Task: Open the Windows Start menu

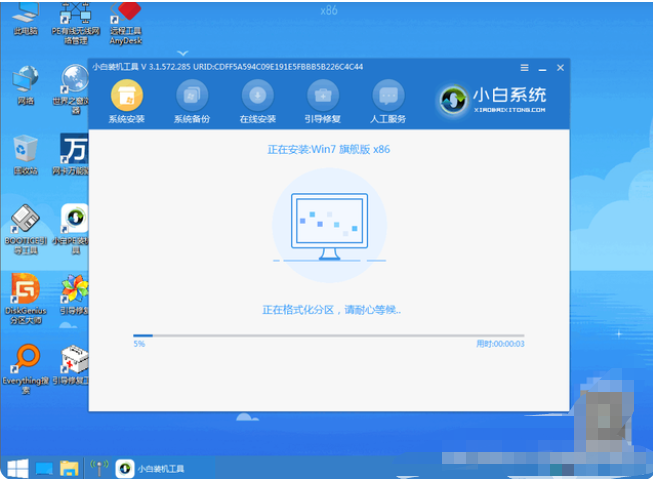Action: click(17, 468)
